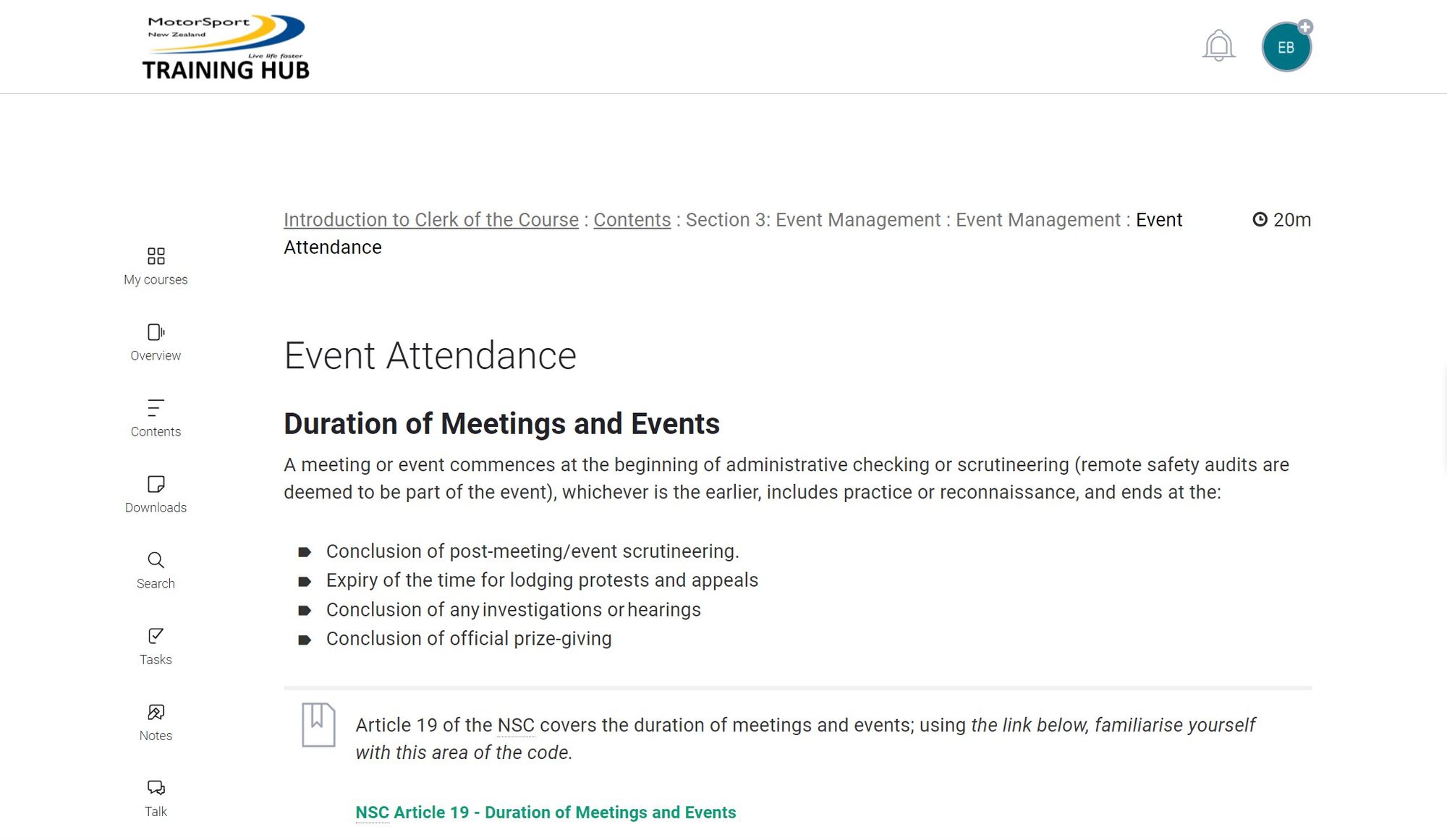The width and height of the screenshot is (1447, 840).
Task: Click the Event Attendance page heading
Action: [430, 356]
